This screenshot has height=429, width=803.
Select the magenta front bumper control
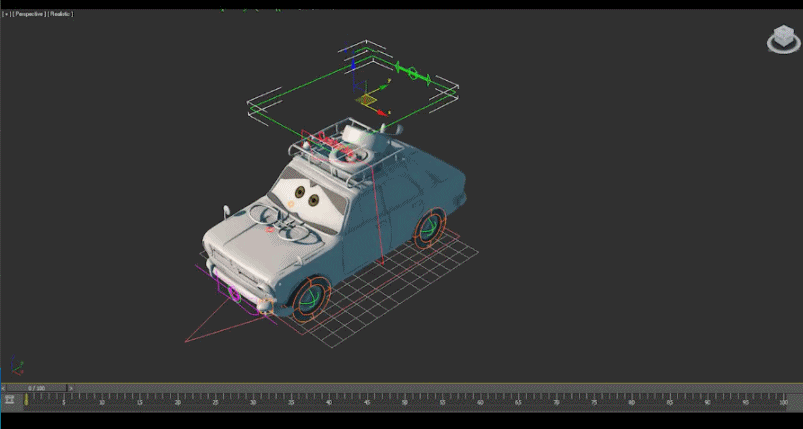(235, 293)
